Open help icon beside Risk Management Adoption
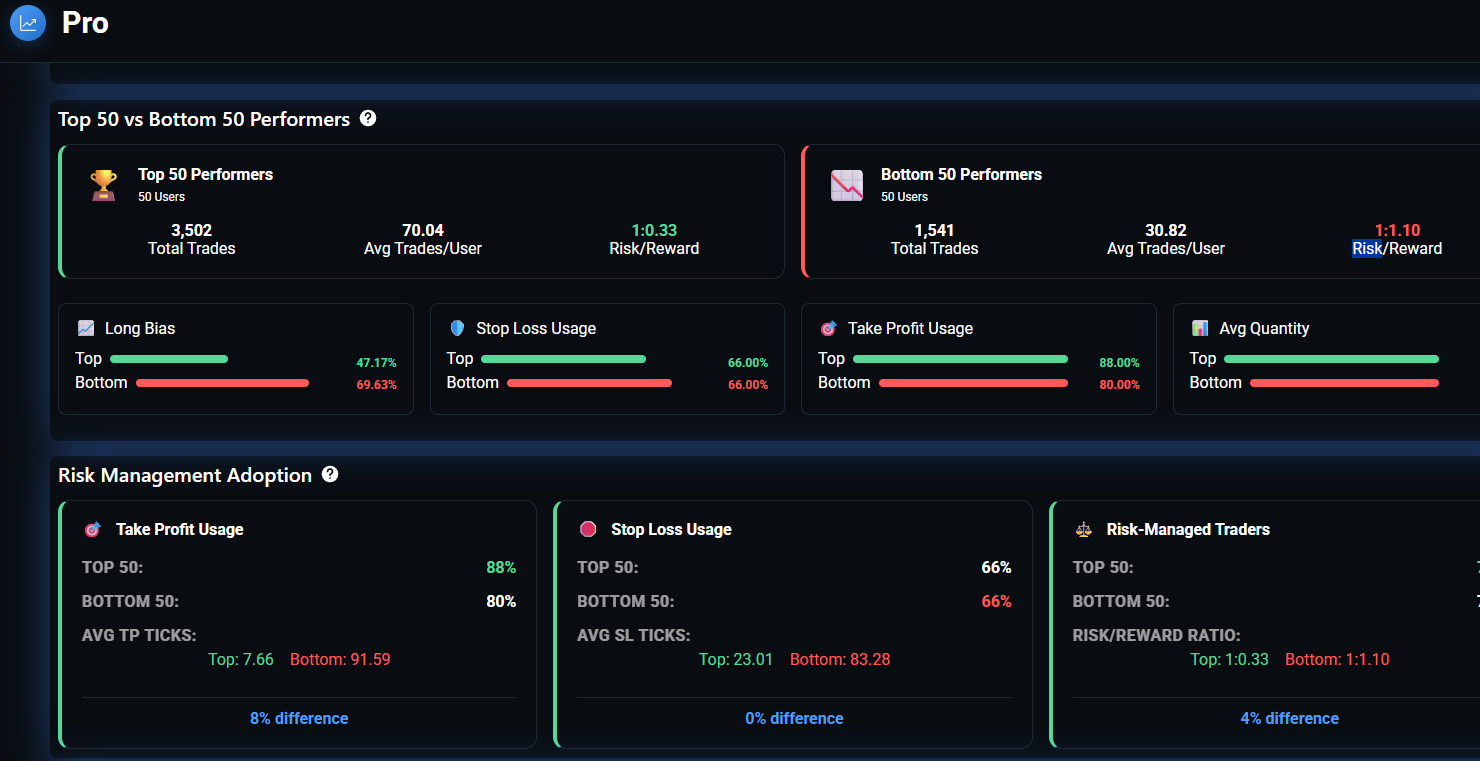Screen dimensions: 1480x761 tap(330, 474)
